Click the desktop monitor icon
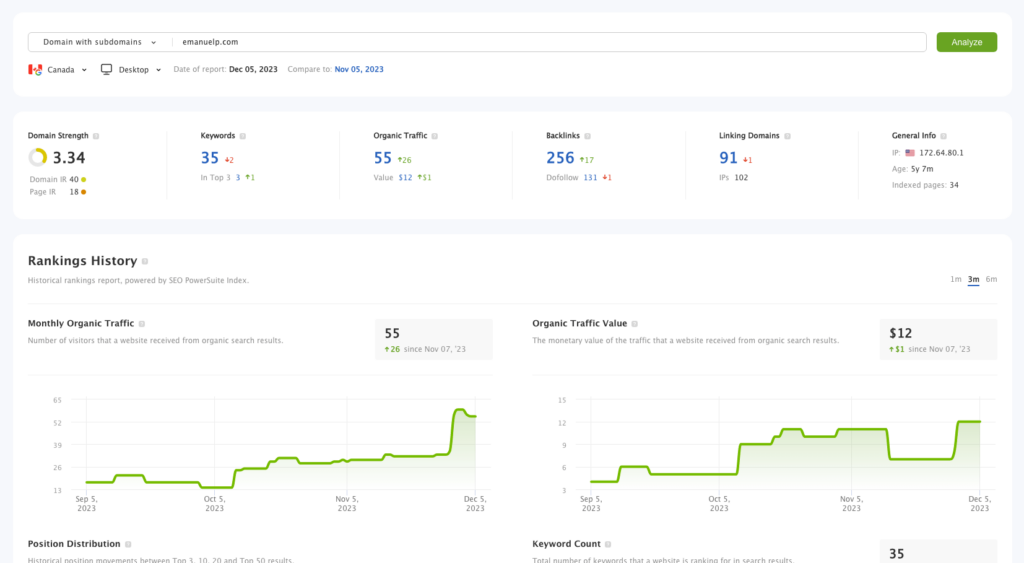The width and height of the screenshot is (1024, 563). [106, 69]
